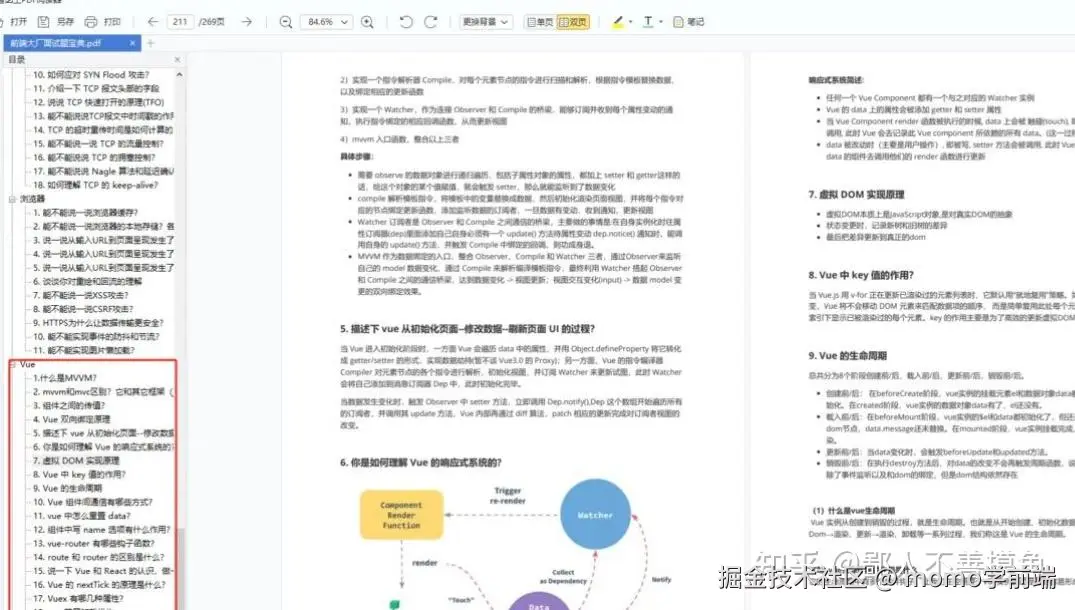Collapse the Vue outline section
Viewport: 1075px width, 610px height.
click(12, 365)
